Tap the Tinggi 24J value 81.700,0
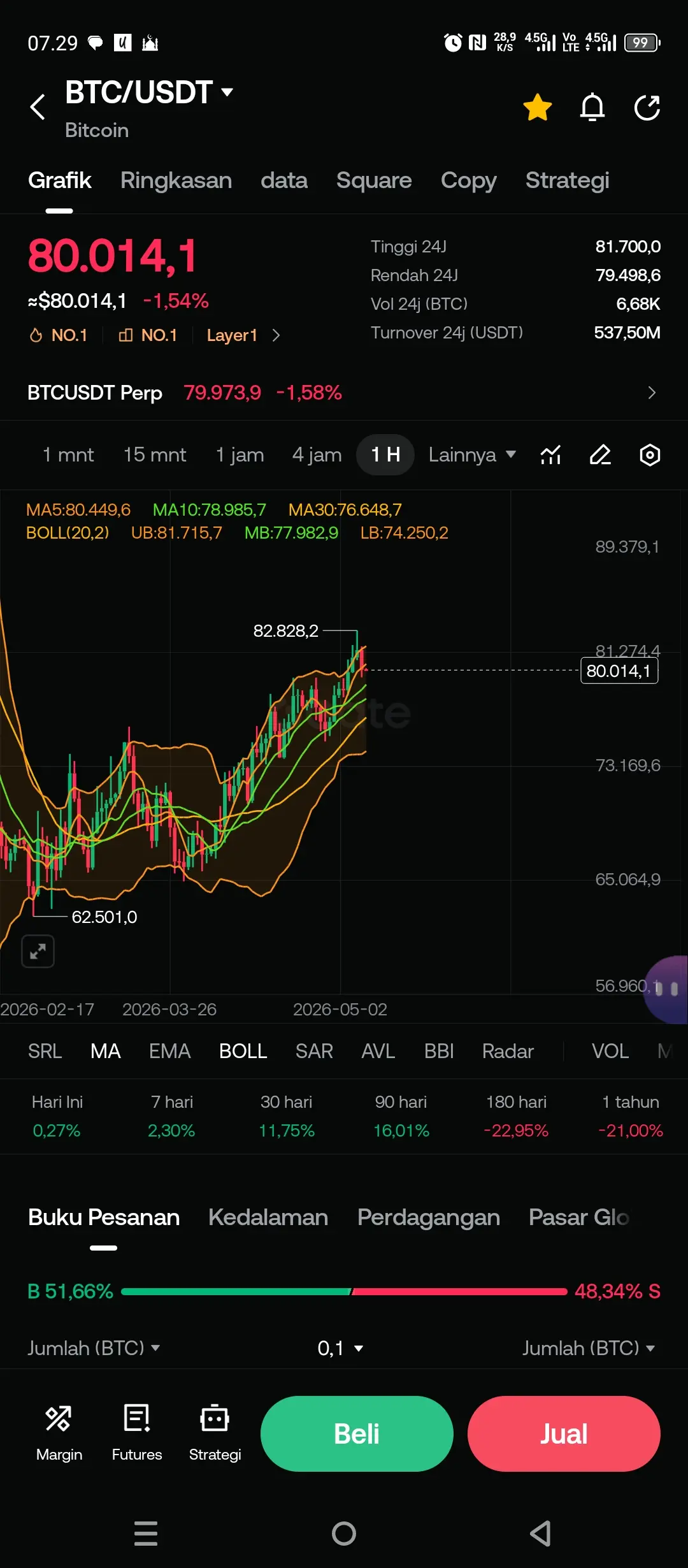 click(x=628, y=247)
